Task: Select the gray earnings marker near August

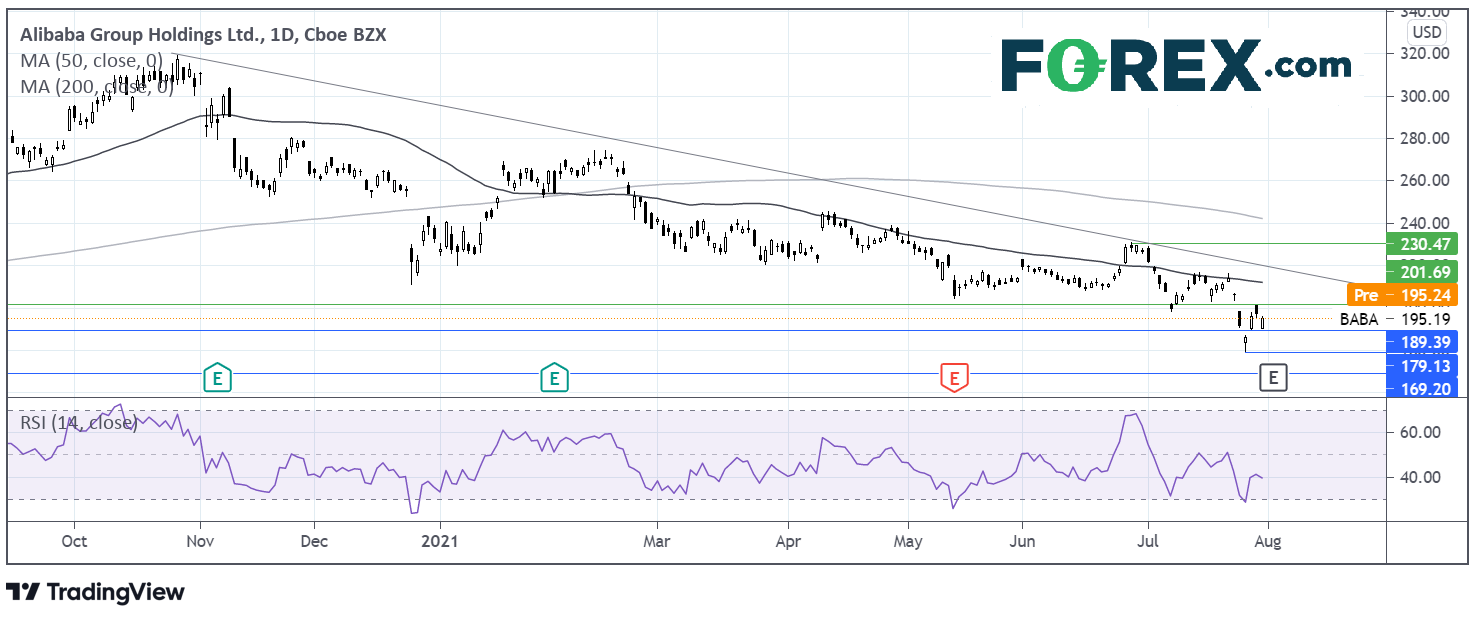Action: point(1272,378)
